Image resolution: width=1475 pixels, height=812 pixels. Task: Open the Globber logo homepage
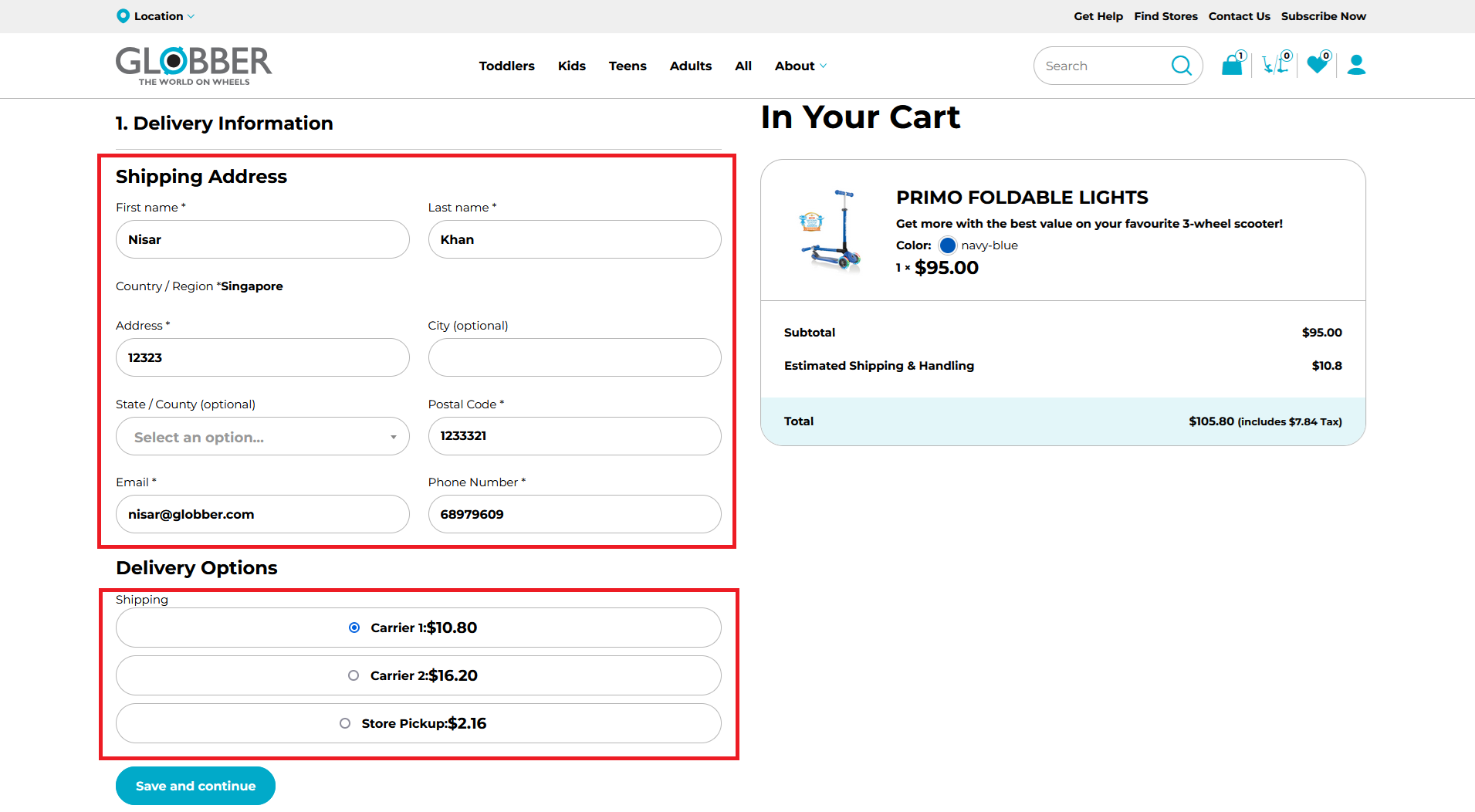click(x=194, y=66)
